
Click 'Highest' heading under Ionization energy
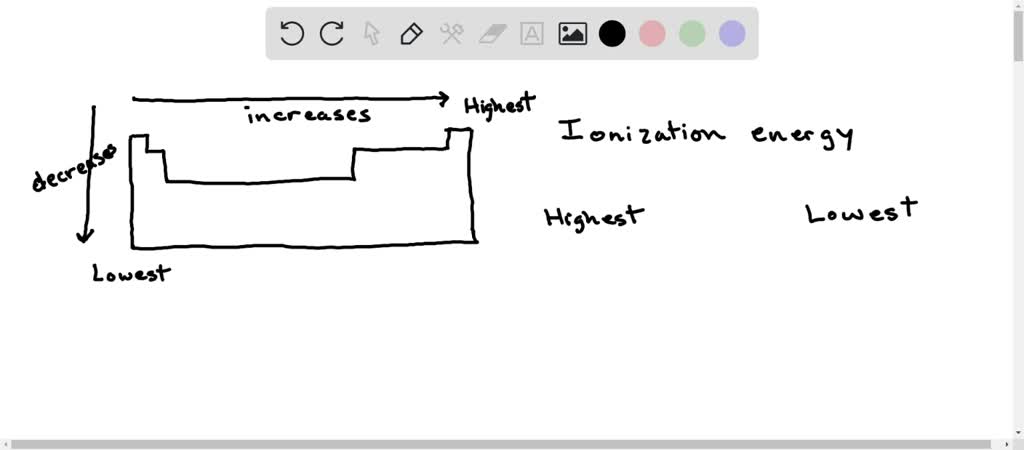point(594,217)
